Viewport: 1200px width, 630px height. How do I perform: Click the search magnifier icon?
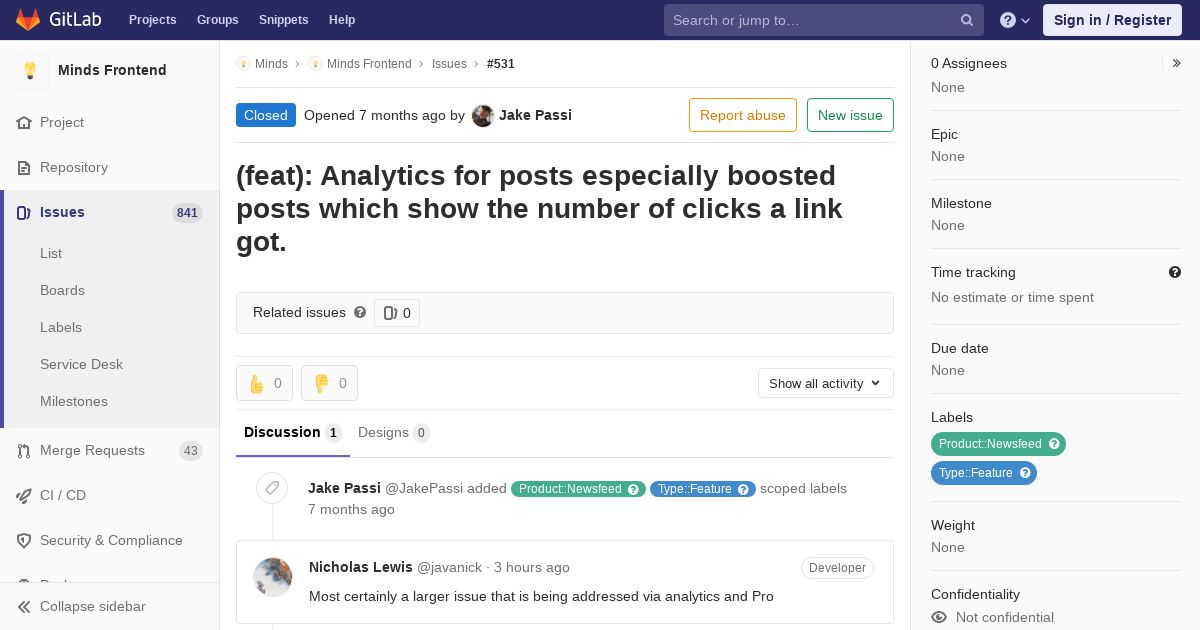(x=967, y=20)
